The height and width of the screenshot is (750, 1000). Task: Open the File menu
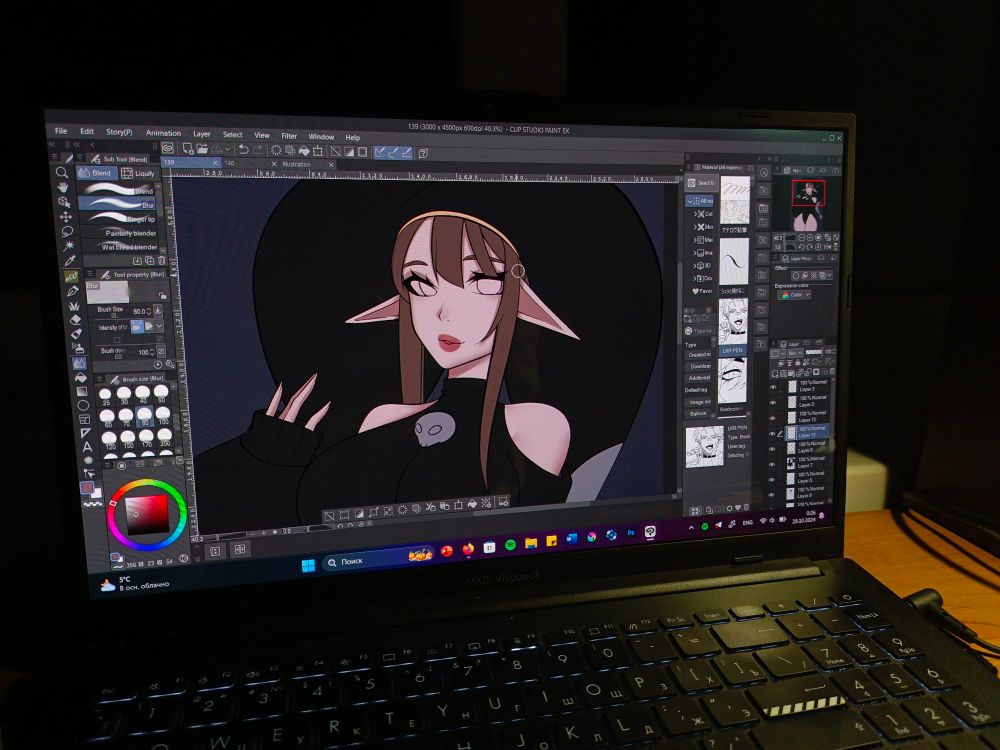61,131
